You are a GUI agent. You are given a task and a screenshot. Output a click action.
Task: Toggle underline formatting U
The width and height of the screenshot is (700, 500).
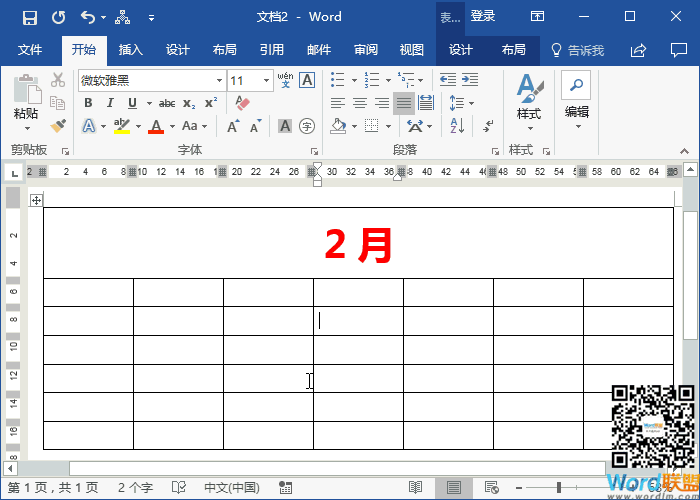[x=132, y=103]
